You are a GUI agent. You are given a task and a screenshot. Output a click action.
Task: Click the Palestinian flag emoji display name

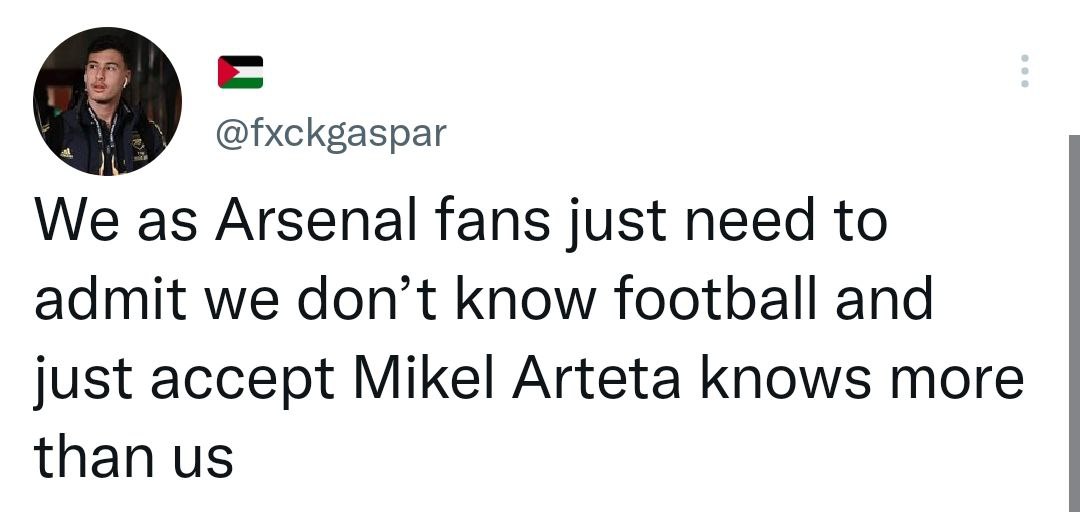(240, 72)
